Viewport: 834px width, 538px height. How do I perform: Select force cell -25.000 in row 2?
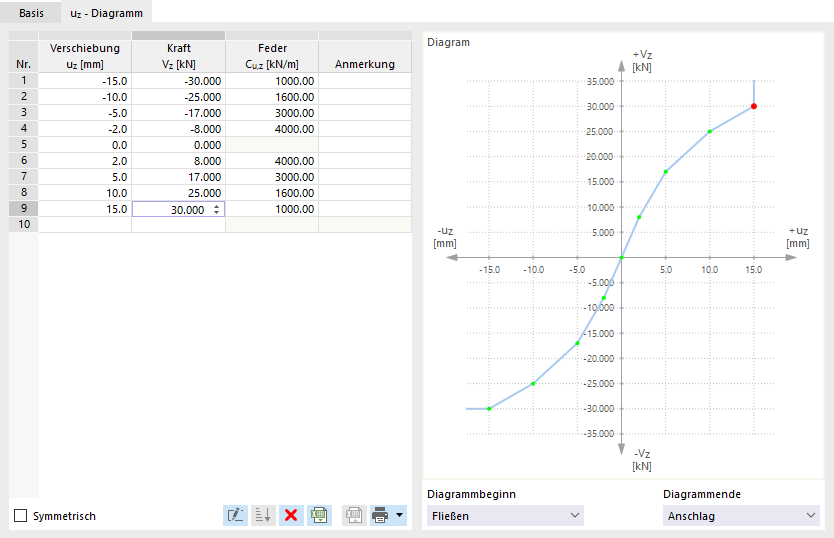pos(179,97)
